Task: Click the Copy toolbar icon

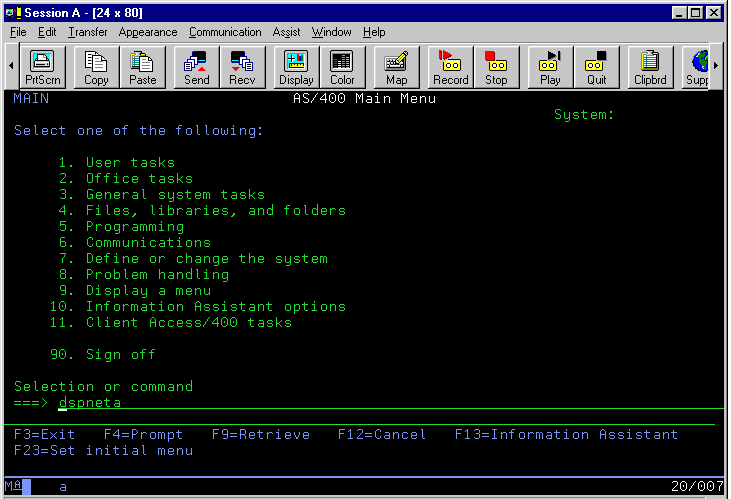Action: point(97,67)
